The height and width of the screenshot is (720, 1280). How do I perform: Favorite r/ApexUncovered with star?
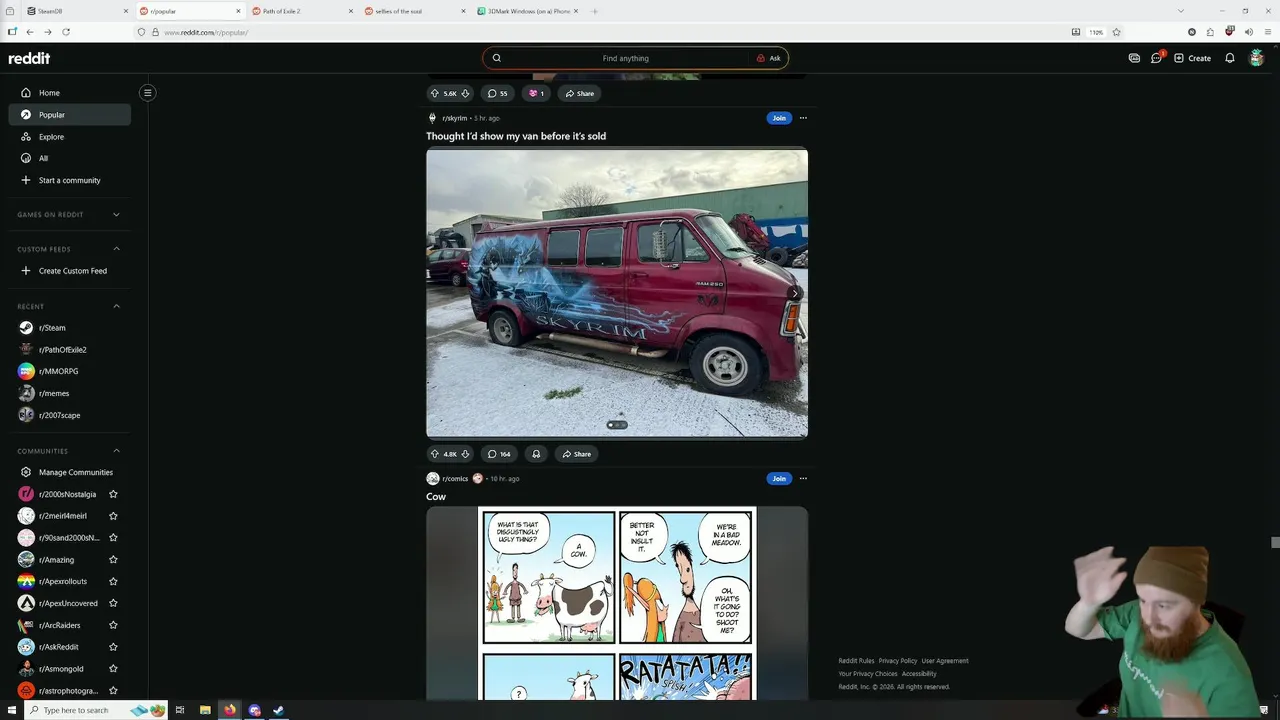pyautogui.click(x=113, y=603)
